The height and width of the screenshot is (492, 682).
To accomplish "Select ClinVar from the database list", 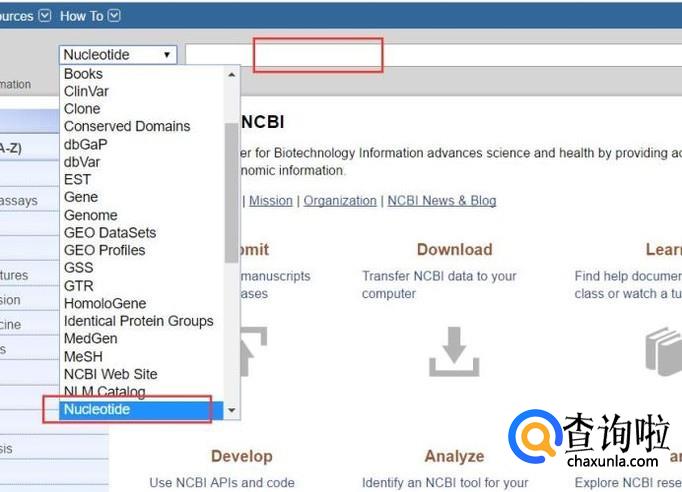I will click(141, 91).
